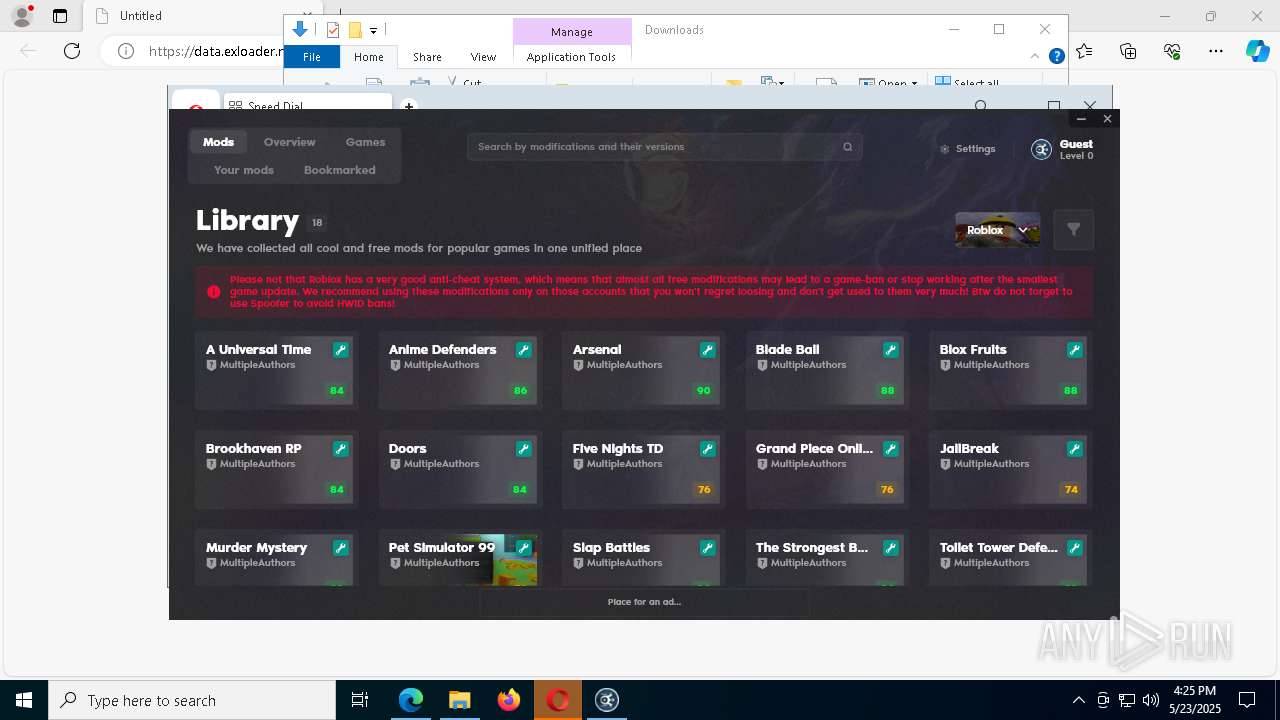This screenshot has height=720, width=1280.
Task: Open wrench icon on Doors card
Action: (x=523, y=449)
